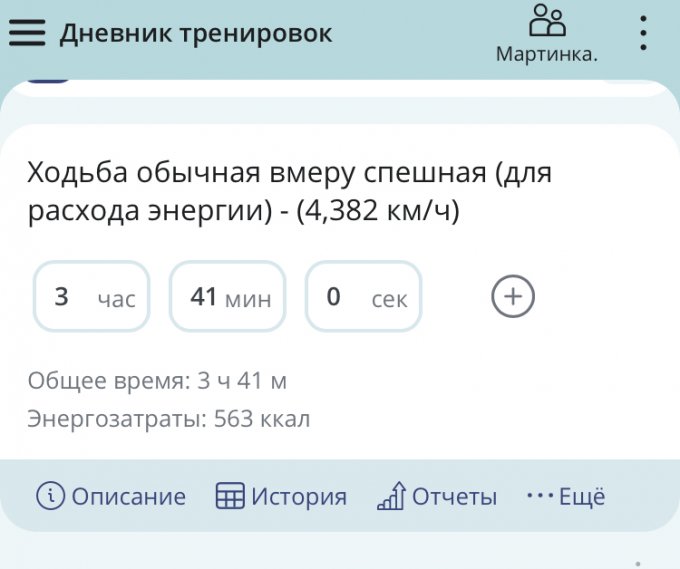Open the vertical three-dot options menu
Image resolution: width=680 pixels, height=569 pixels.
pyautogui.click(x=643, y=33)
